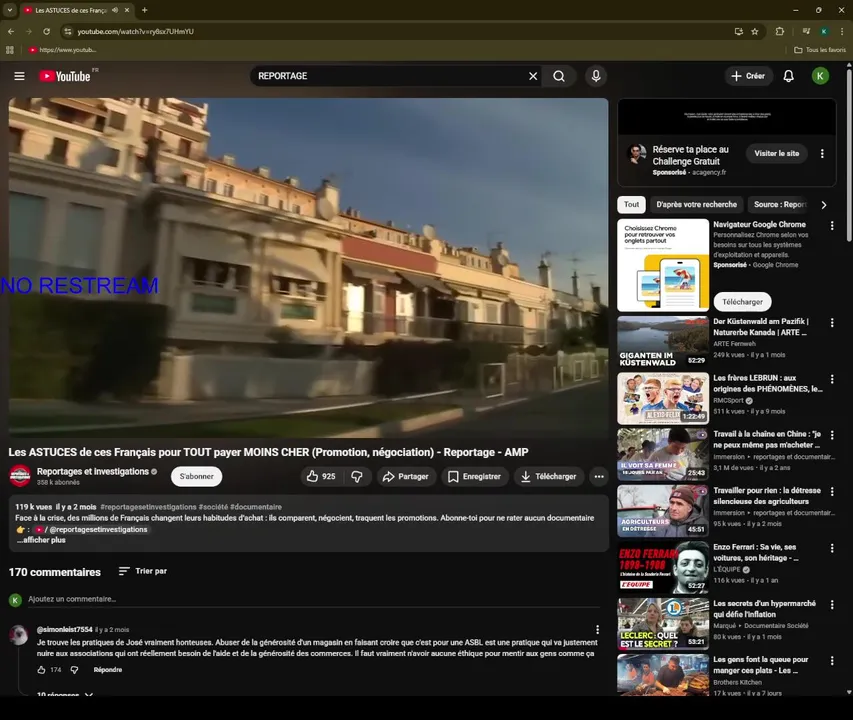Viewport: 853px width, 720px height.
Task: Dislike simonleist7554's comment
Action: point(75,670)
